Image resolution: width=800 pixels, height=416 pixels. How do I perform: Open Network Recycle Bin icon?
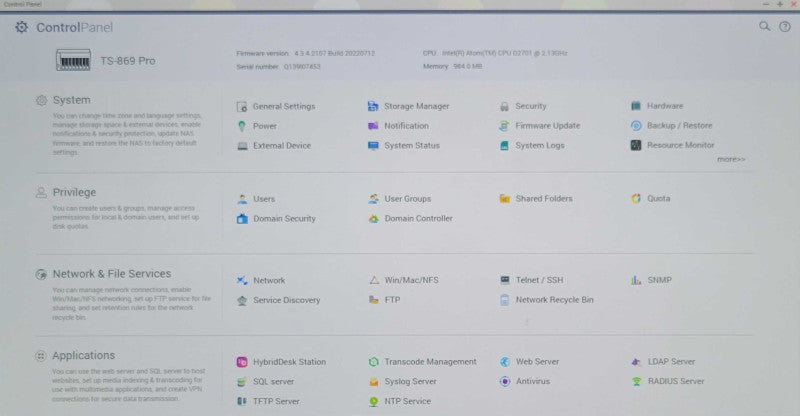[x=505, y=300]
